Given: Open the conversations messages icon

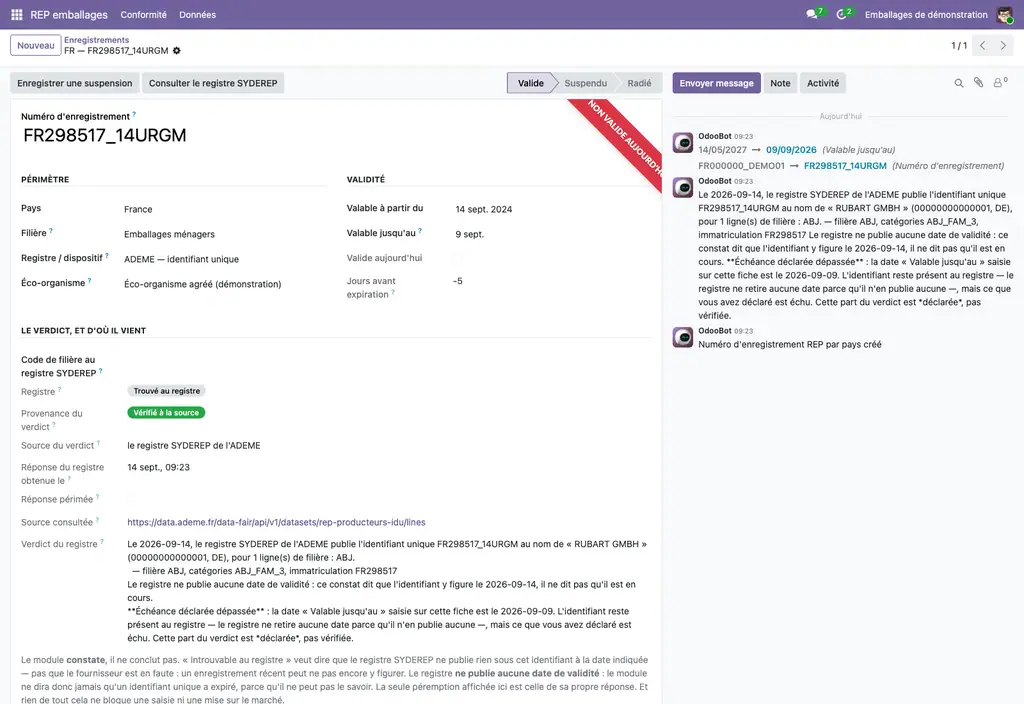Looking at the screenshot, I should point(812,14).
